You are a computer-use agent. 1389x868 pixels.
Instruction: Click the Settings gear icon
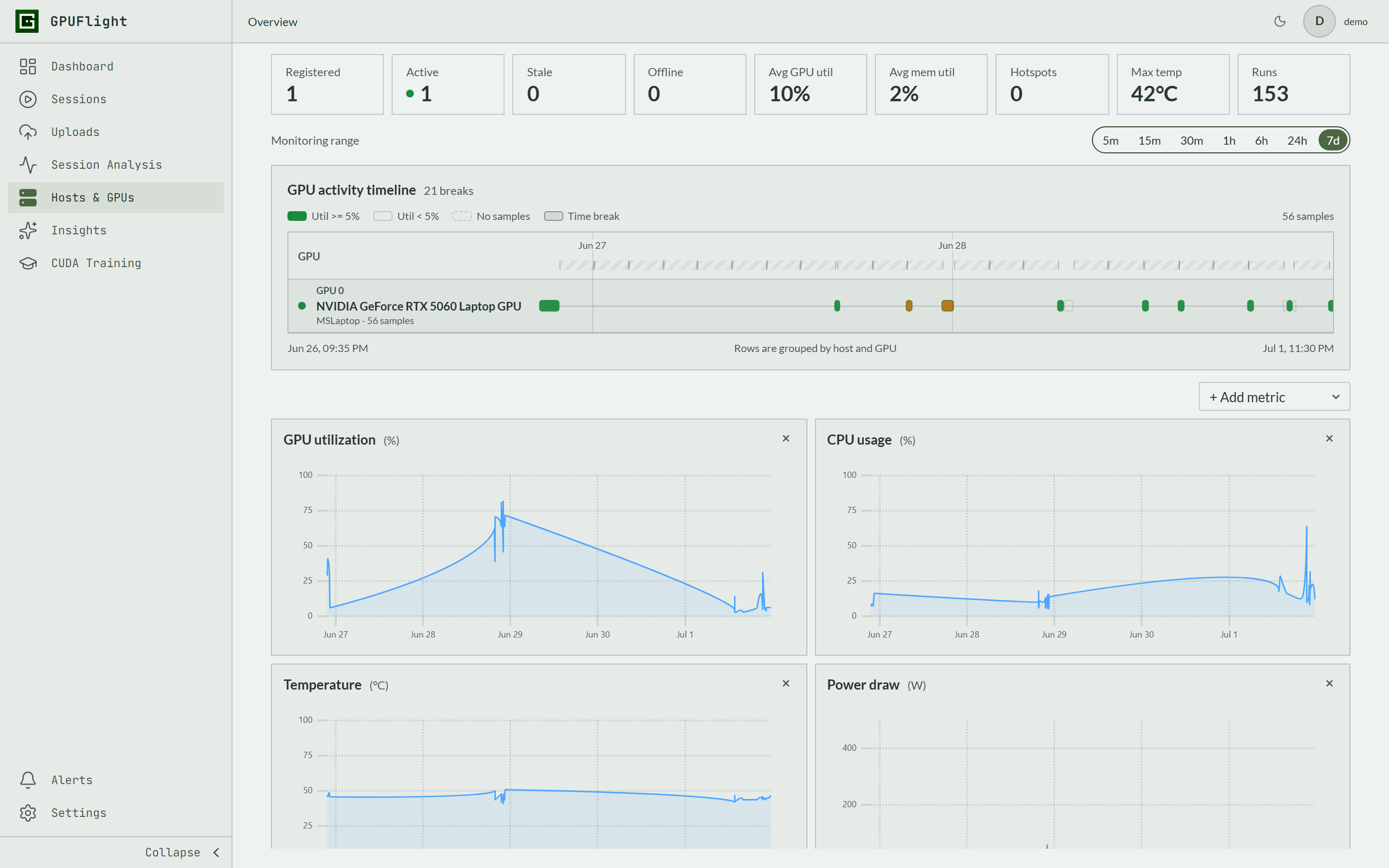coord(27,813)
